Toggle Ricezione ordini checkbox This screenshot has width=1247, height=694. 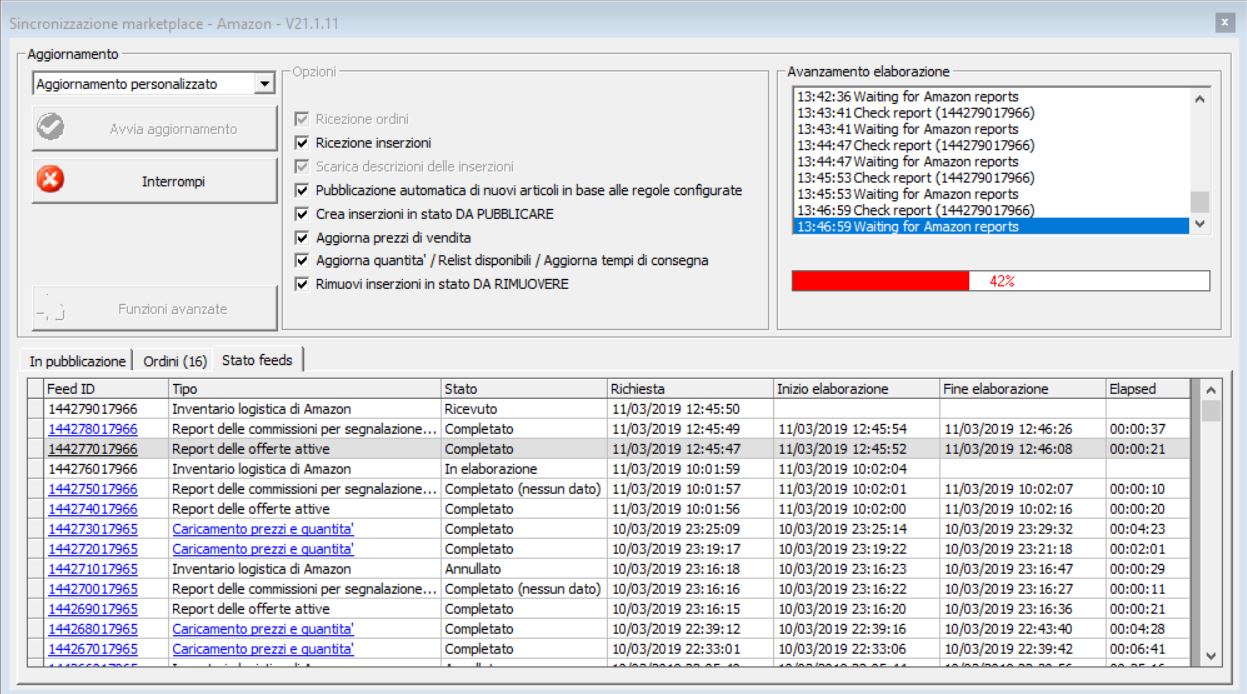tap(302, 119)
